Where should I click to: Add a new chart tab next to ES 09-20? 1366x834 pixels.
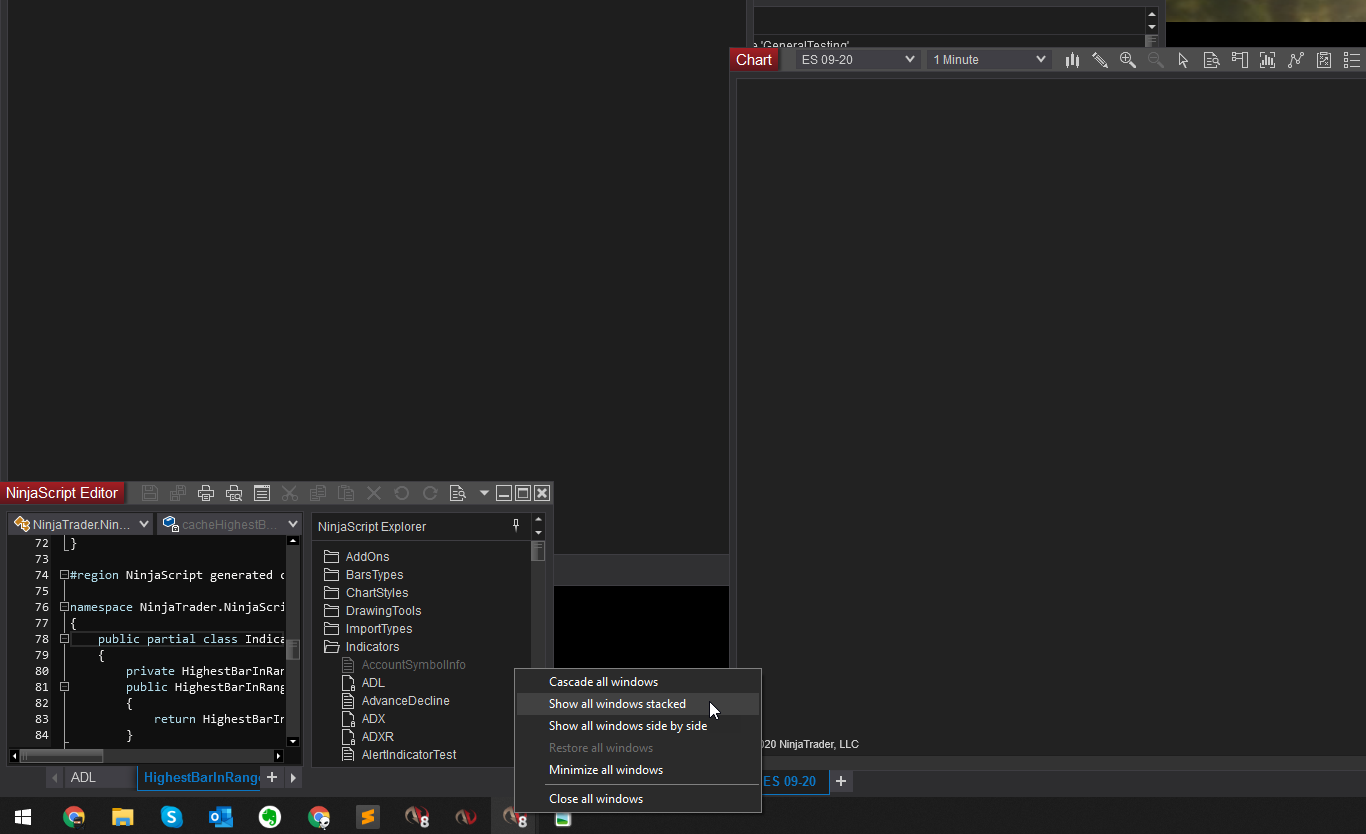(841, 781)
